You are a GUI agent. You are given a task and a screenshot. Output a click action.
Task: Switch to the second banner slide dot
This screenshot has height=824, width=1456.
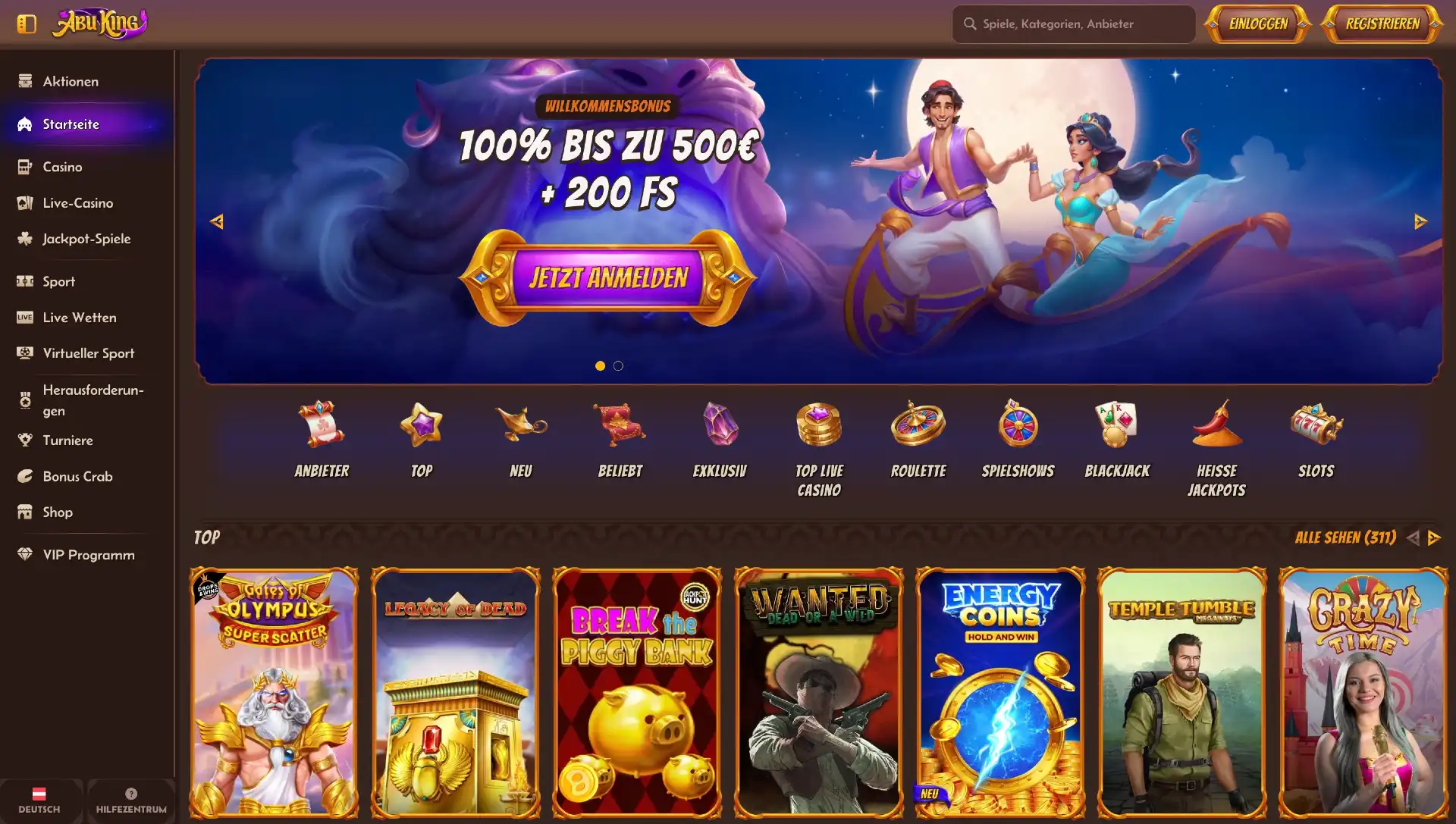tap(618, 366)
